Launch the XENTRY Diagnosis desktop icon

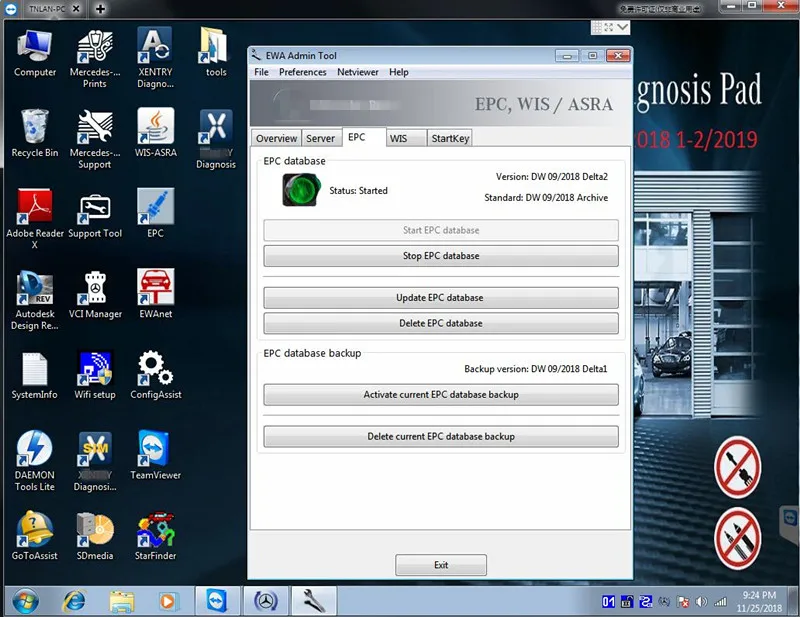[155, 58]
